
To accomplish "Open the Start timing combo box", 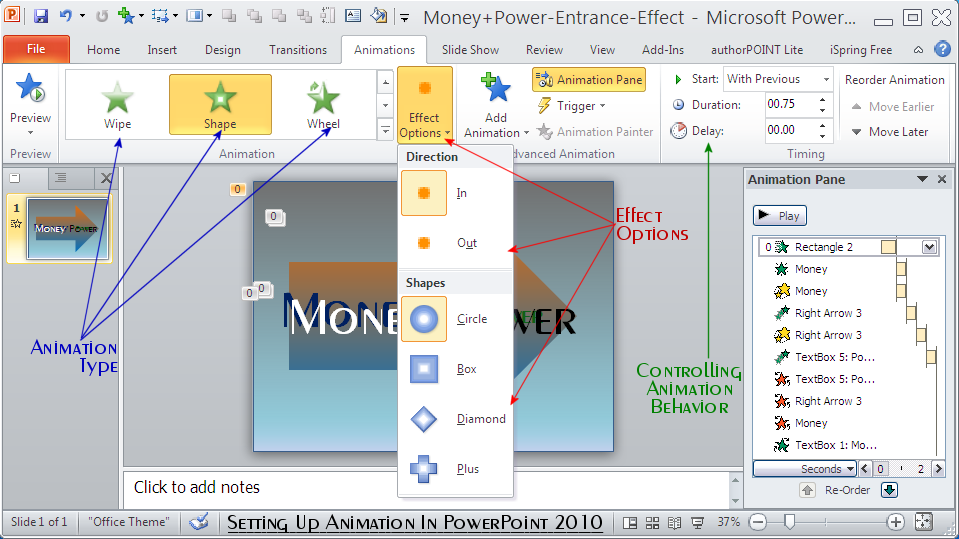I will click(778, 79).
